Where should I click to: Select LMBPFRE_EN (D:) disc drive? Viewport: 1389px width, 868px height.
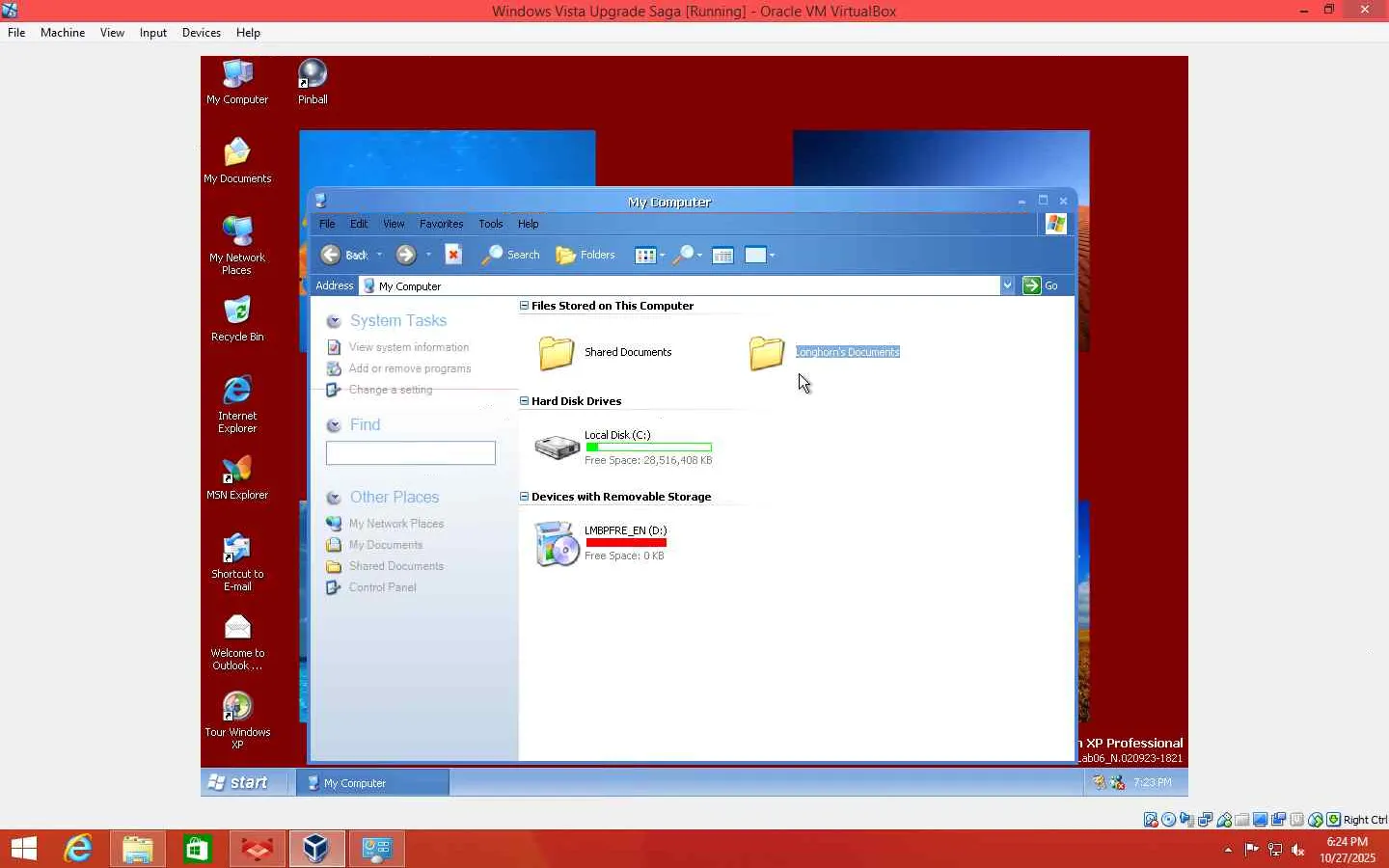coord(600,543)
